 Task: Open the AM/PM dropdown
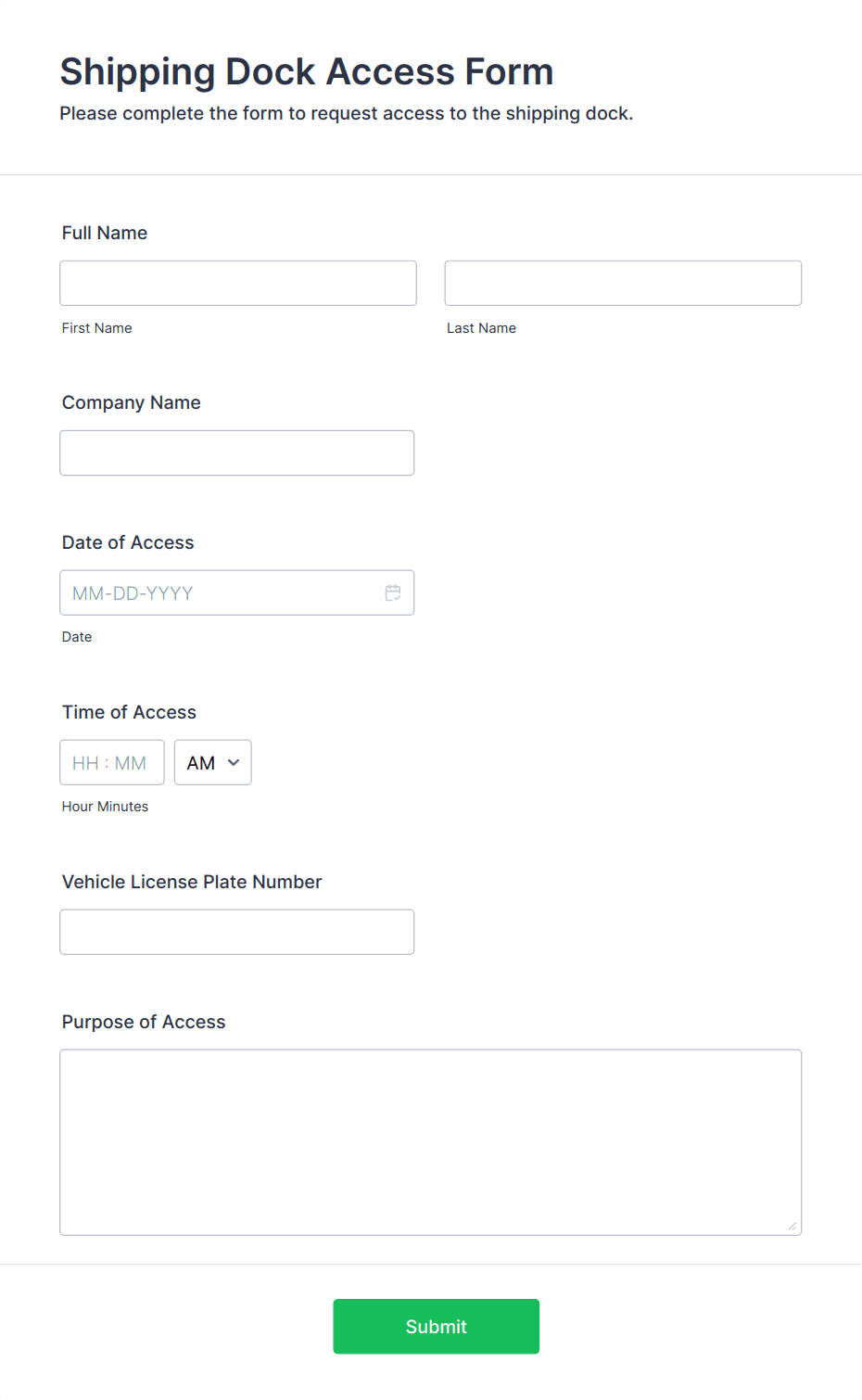coord(213,762)
